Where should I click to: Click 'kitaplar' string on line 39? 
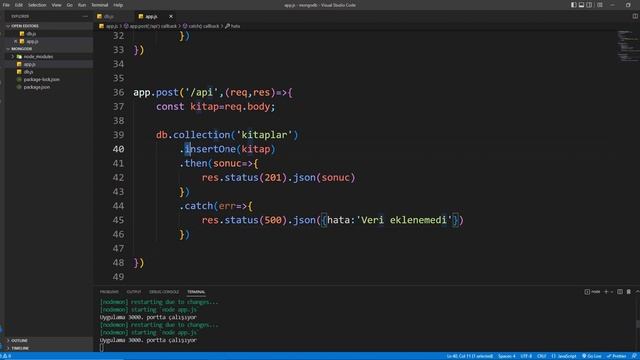[x=264, y=135]
